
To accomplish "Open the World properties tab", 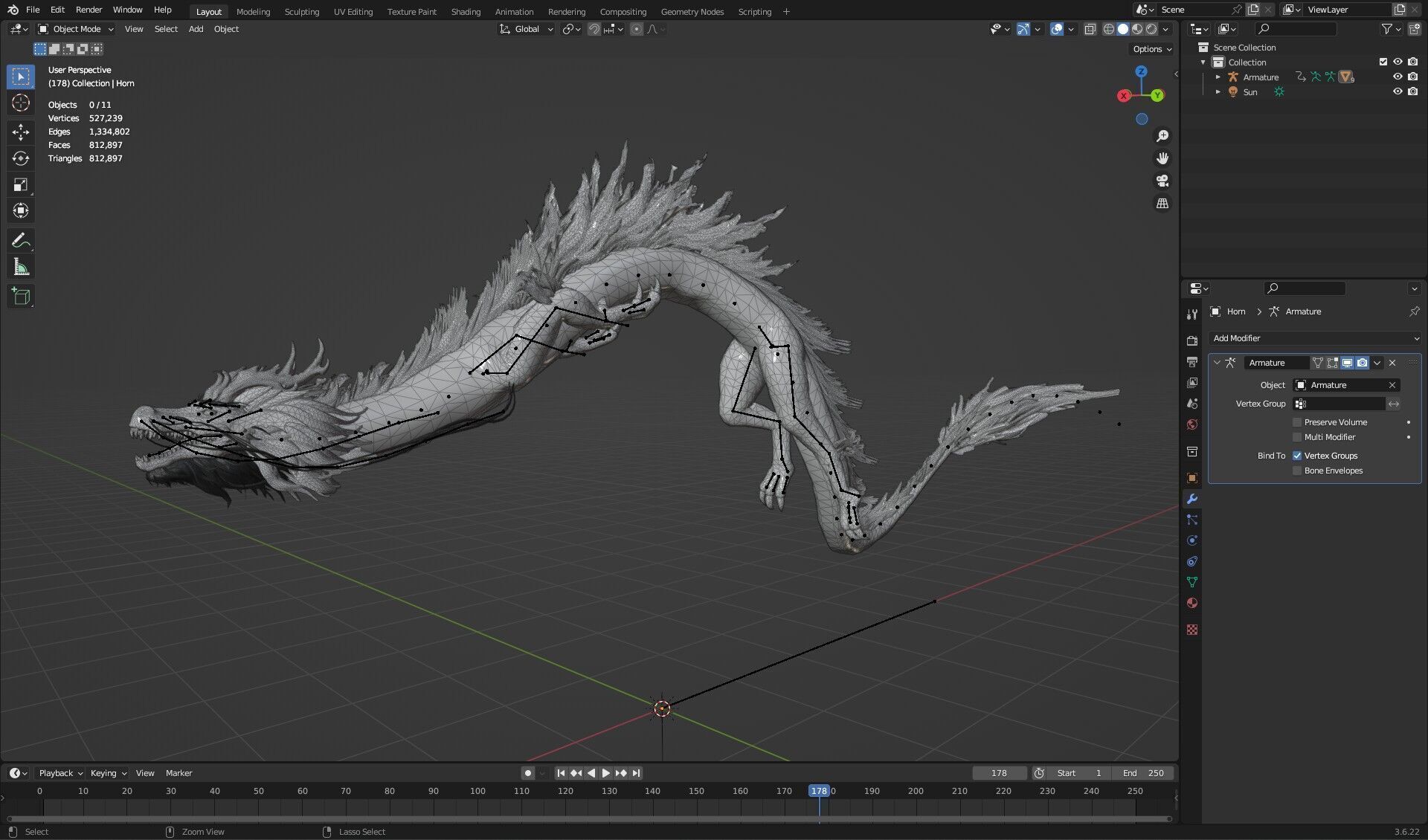I will (x=1191, y=424).
